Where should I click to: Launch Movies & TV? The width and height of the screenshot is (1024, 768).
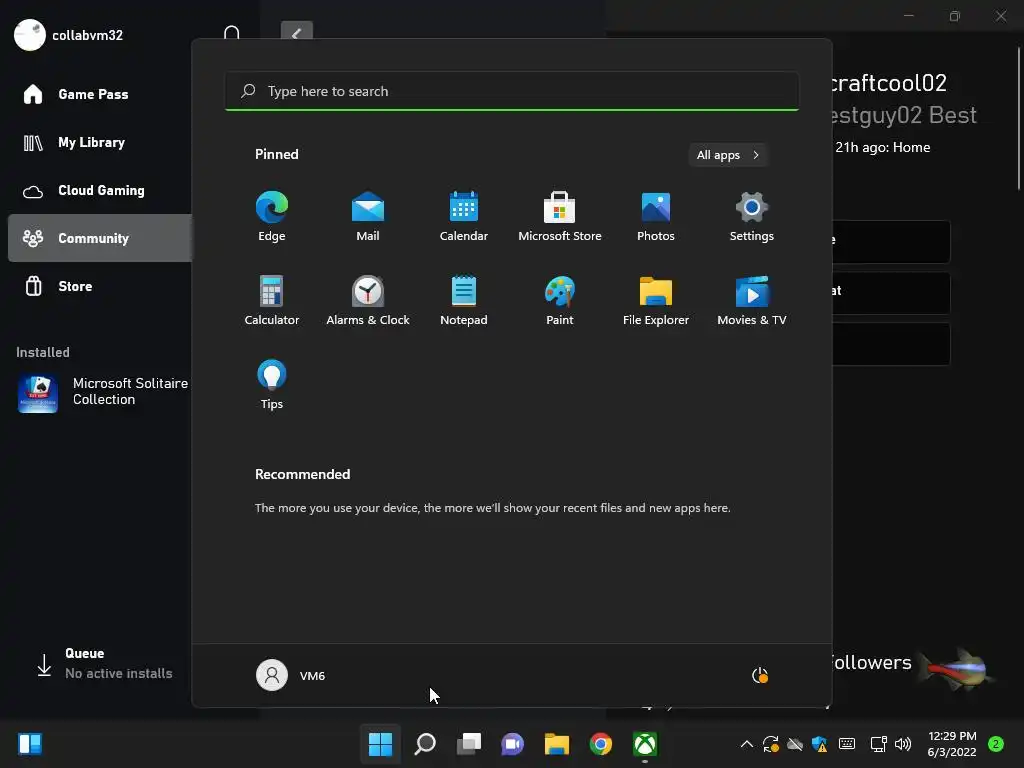(x=752, y=300)
